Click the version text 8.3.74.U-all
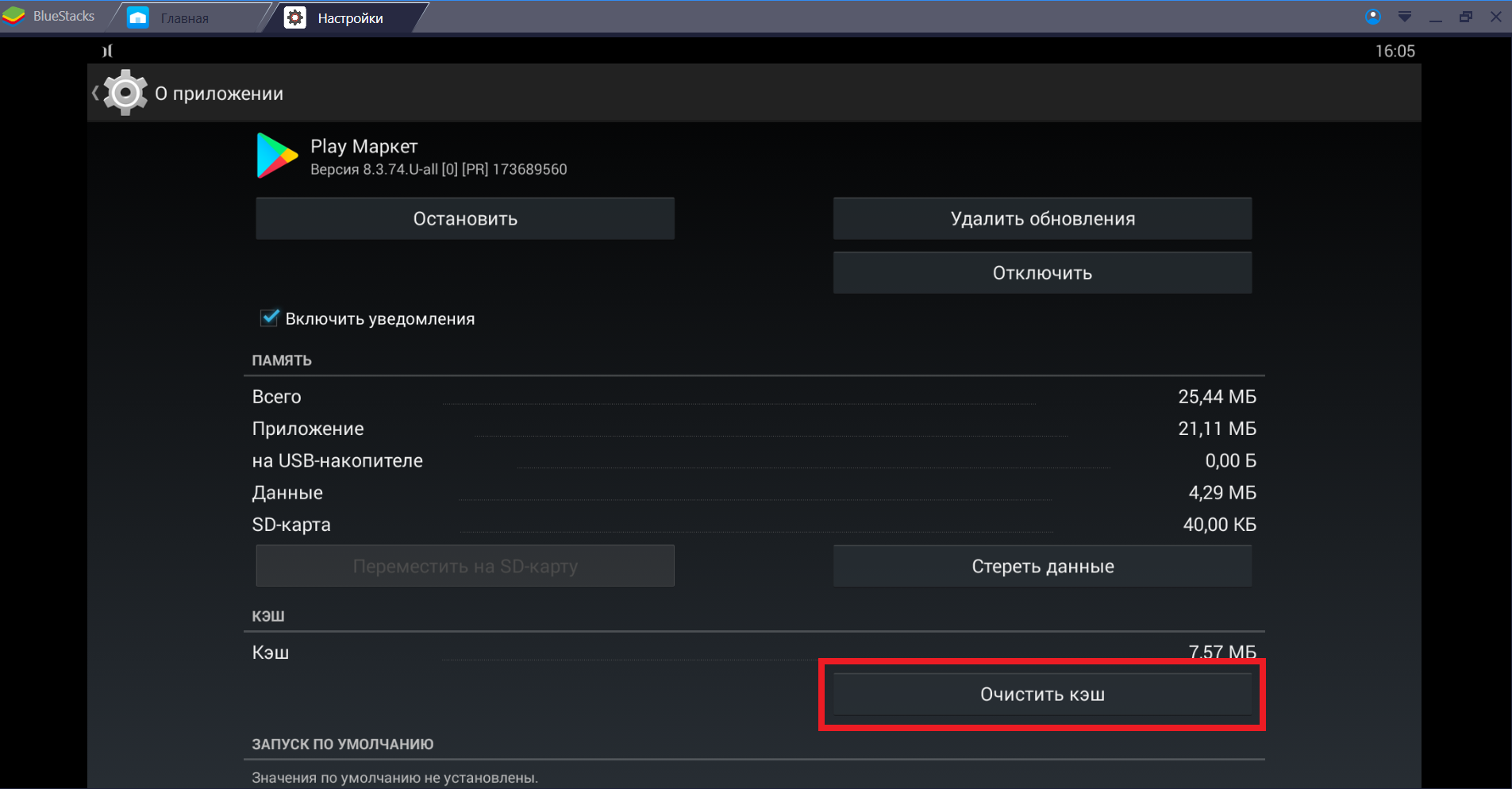 coord(438,169)
